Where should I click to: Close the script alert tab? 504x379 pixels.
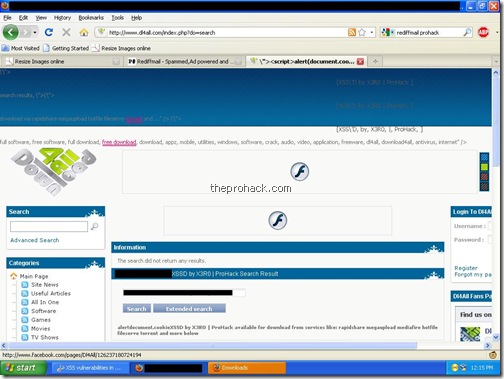[x=360, y=61]
